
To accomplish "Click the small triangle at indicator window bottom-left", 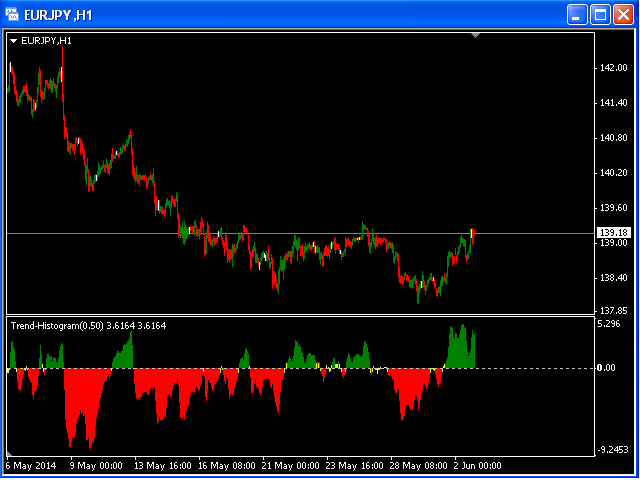I will (x=9, y=453).
